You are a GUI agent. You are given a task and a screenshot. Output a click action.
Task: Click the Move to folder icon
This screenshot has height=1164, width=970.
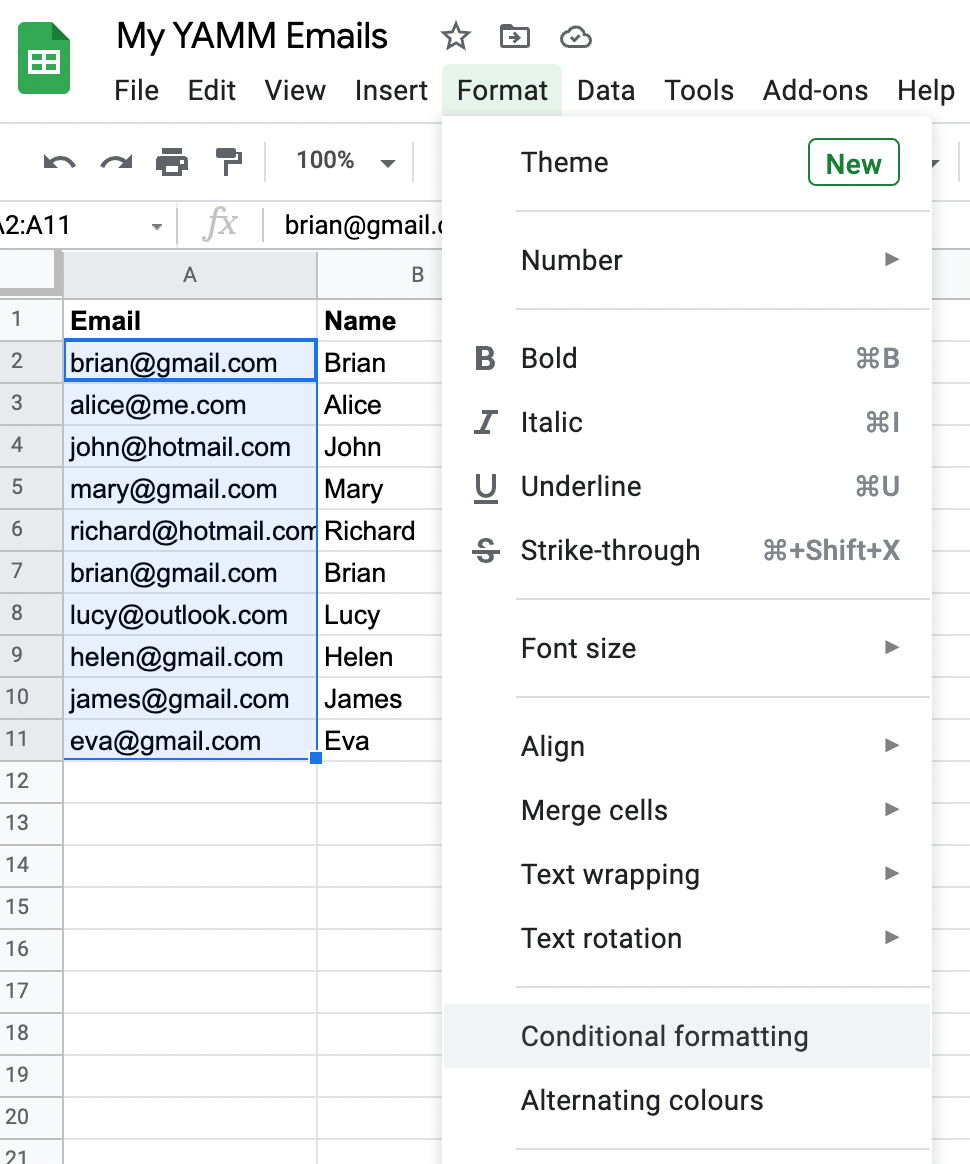pos(514,36)
